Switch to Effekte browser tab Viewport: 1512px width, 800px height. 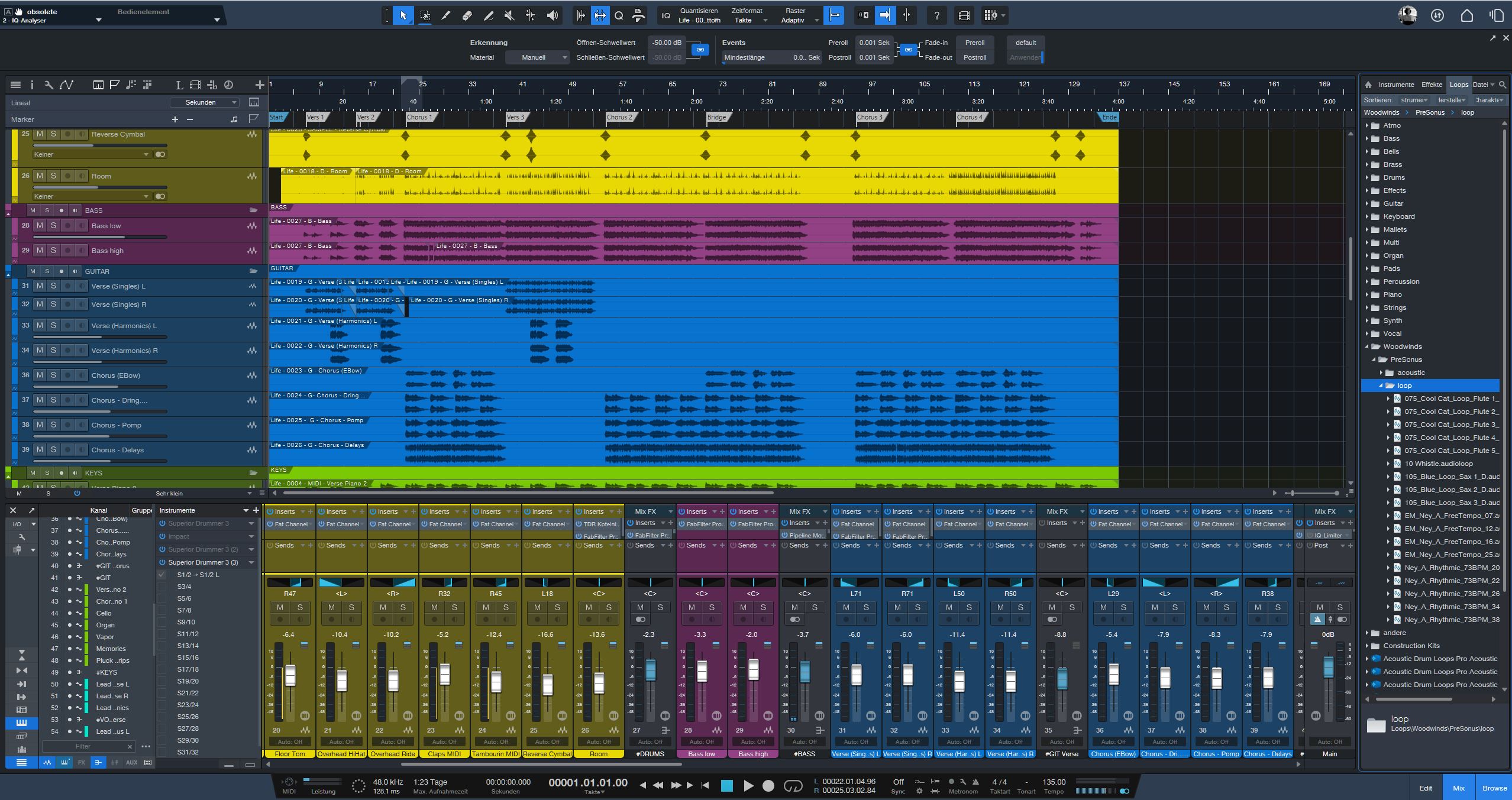[1432, 85]
